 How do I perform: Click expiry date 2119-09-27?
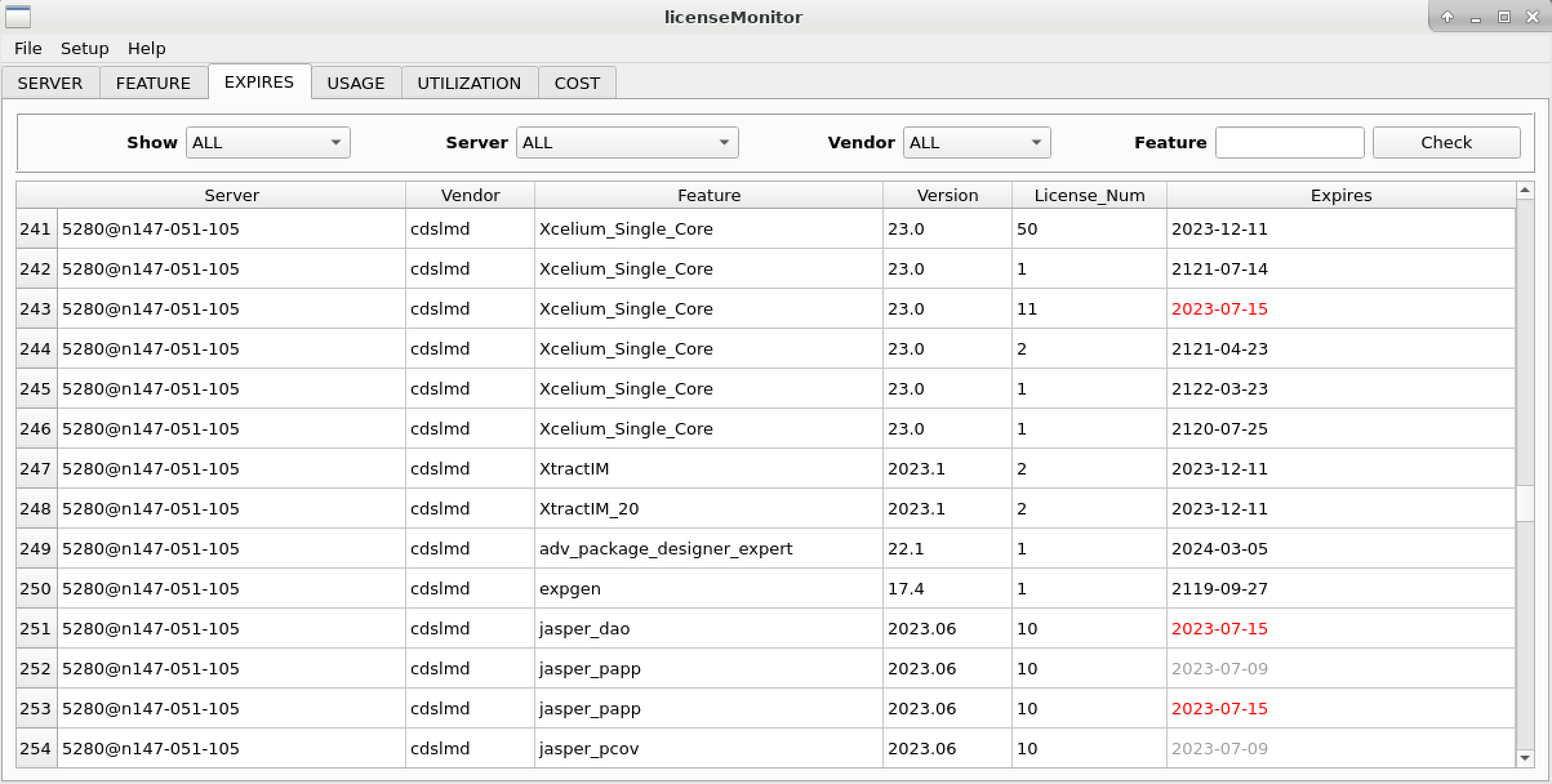coord(1341,589)
